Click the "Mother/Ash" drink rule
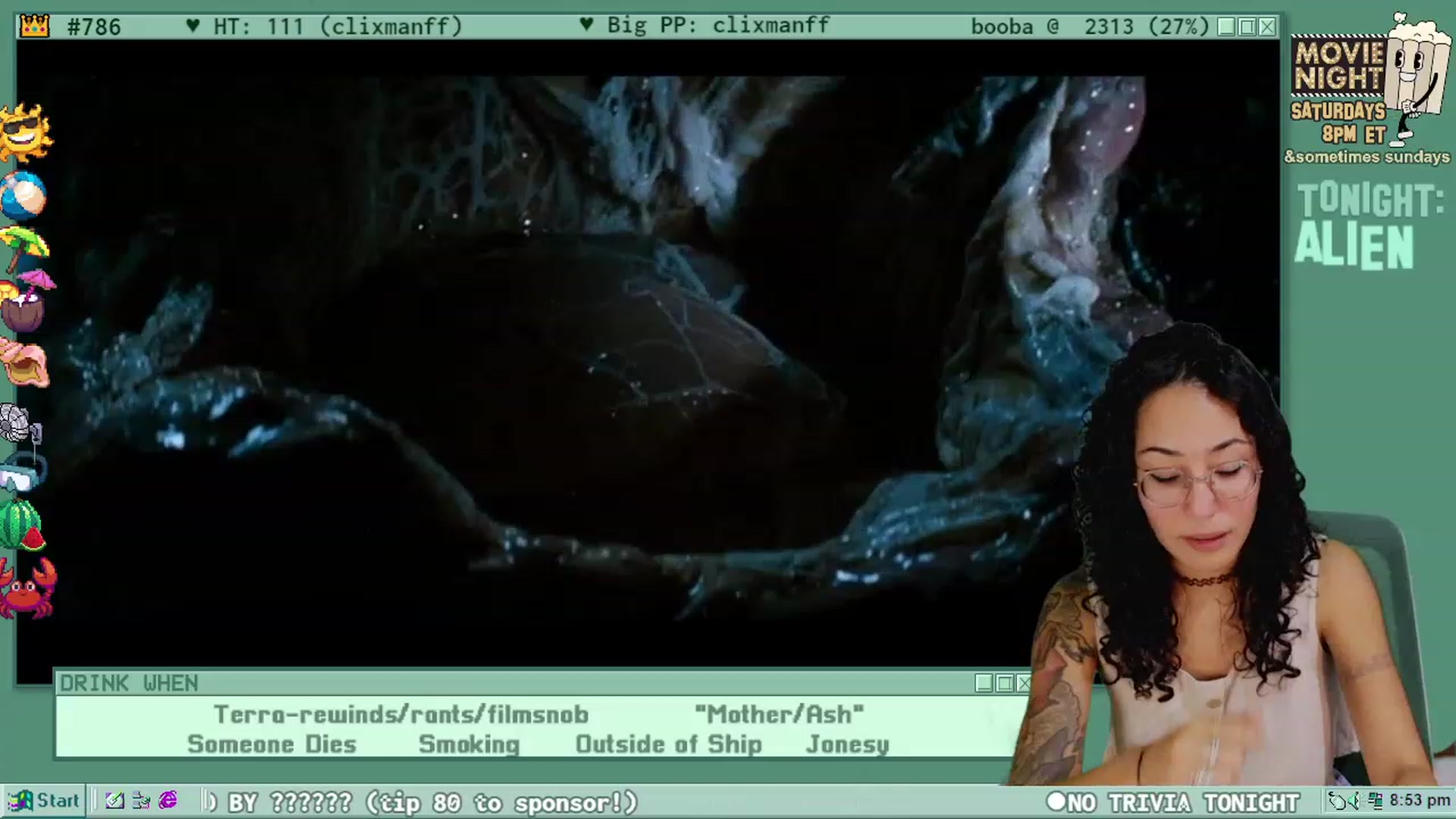 pos(780,714)
